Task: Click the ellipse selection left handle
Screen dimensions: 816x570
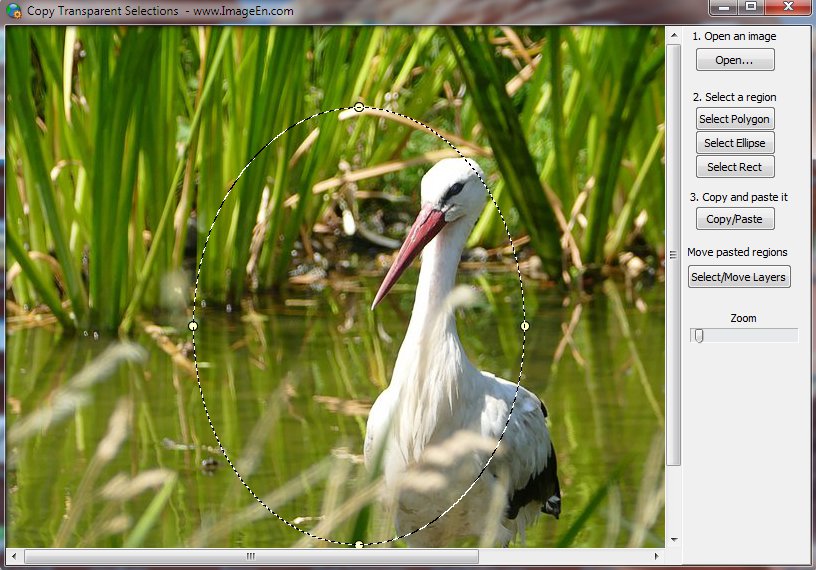Action: [x=193, y=326]
